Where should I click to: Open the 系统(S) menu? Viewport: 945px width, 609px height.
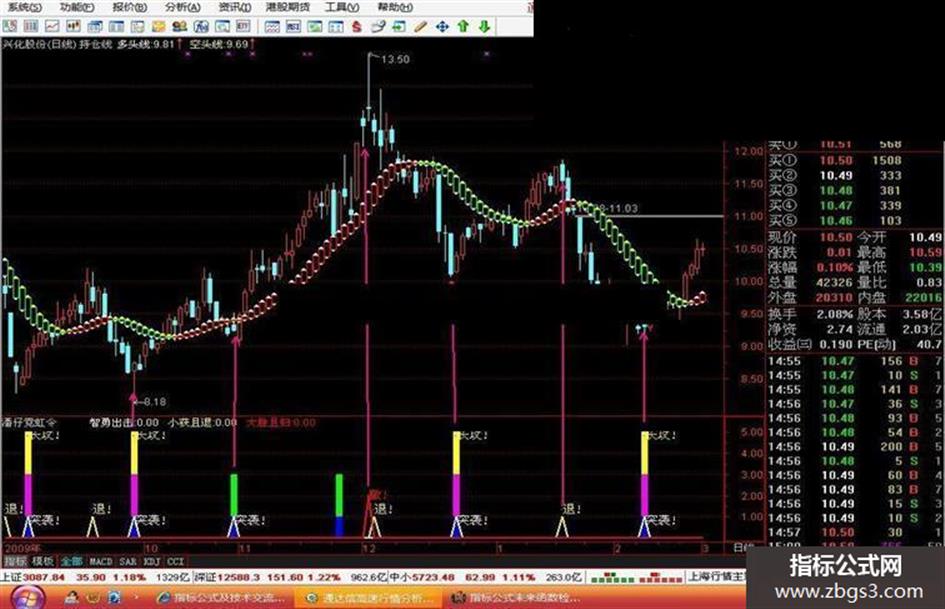pos(24,7)
